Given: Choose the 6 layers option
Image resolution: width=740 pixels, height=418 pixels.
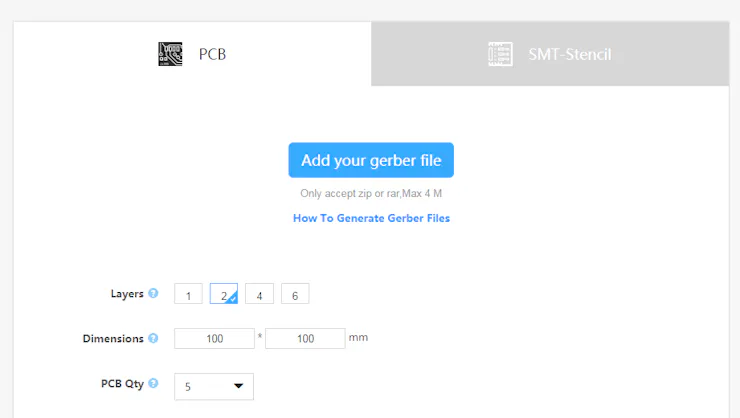Looking at the screenshot, I should (x=295, y=294).
